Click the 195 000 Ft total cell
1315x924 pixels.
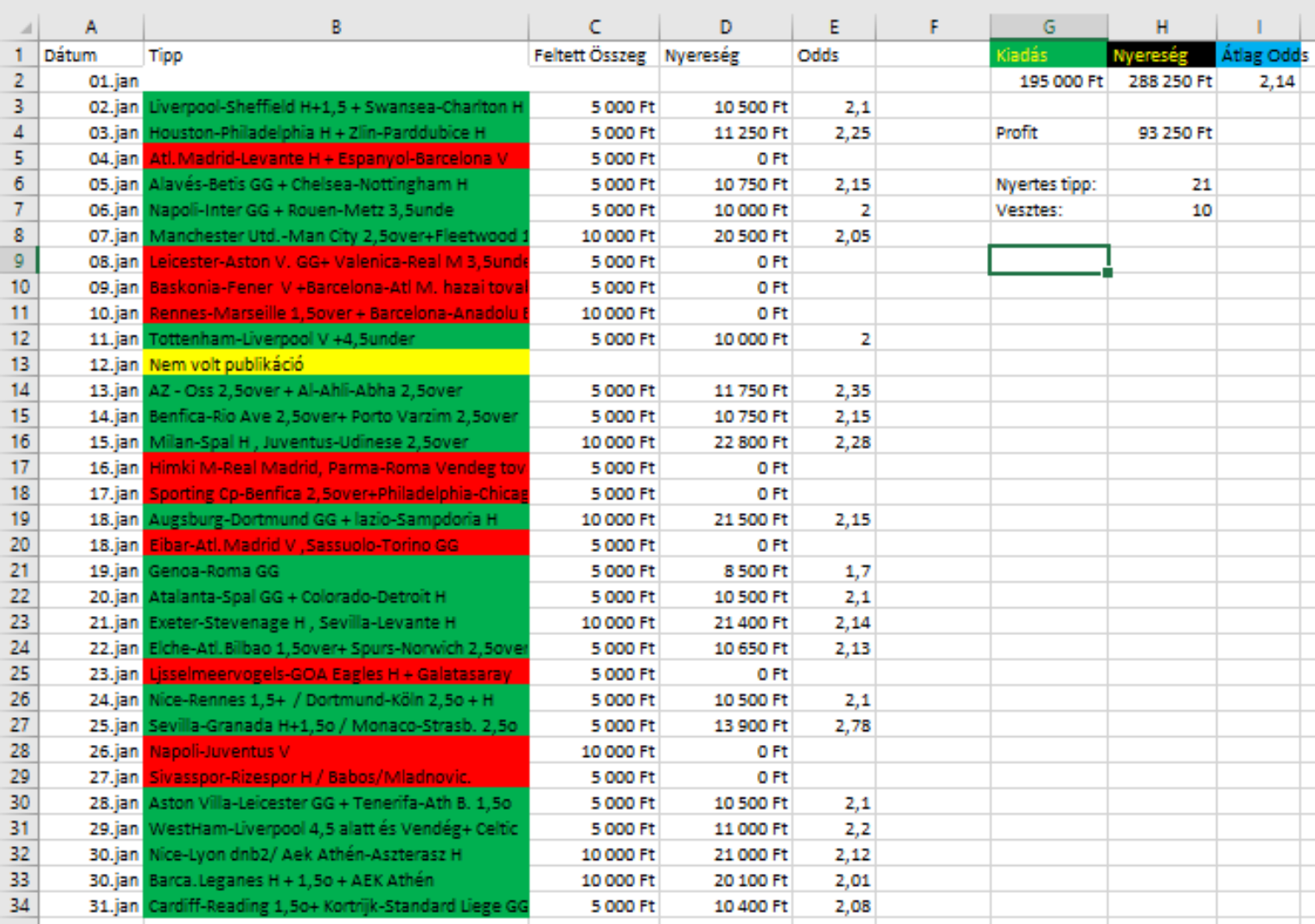(x=1049, y=81)
